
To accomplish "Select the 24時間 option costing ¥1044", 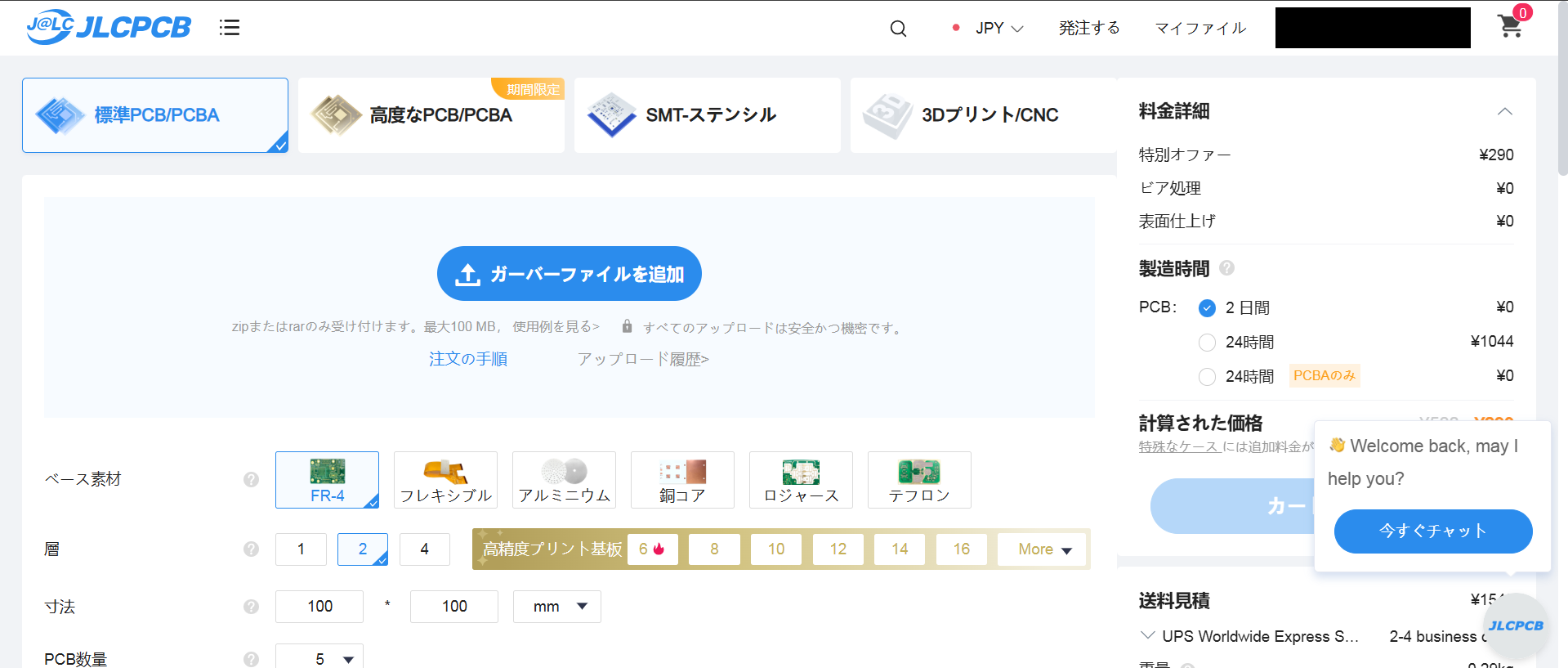I will click(x=1207, y=343).
